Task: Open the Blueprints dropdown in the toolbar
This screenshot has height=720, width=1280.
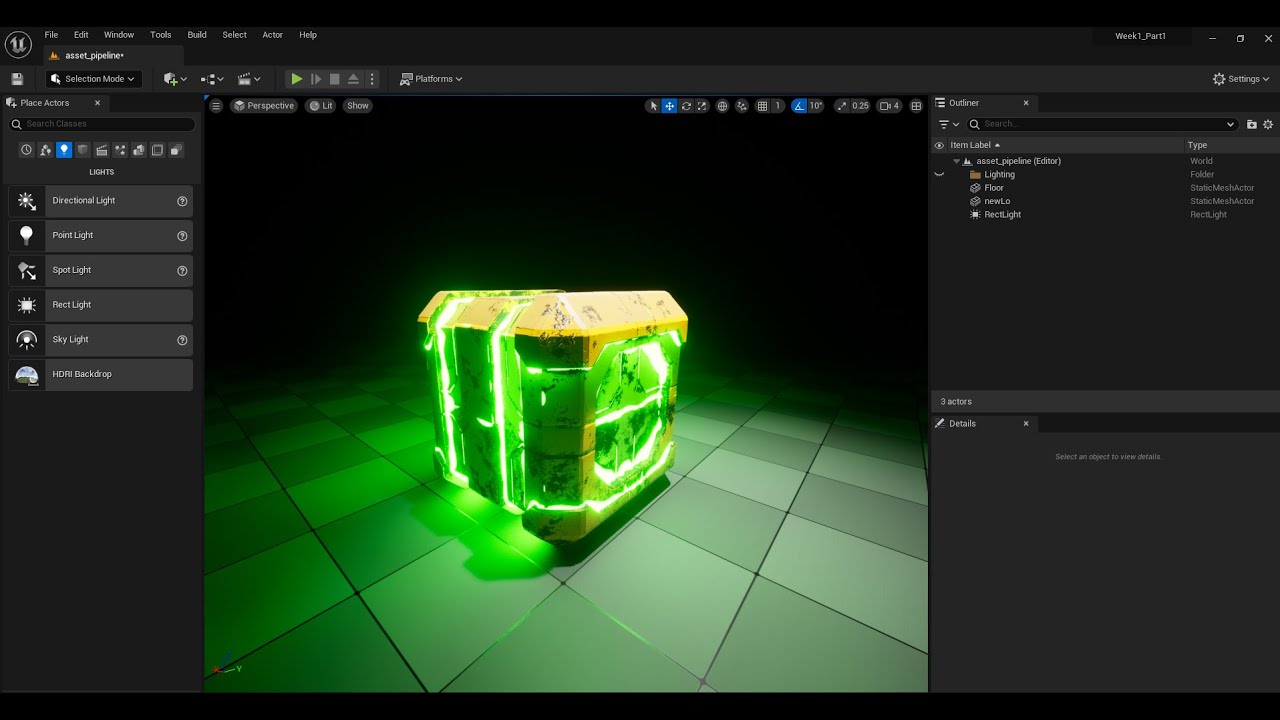Action: point(212,79)
